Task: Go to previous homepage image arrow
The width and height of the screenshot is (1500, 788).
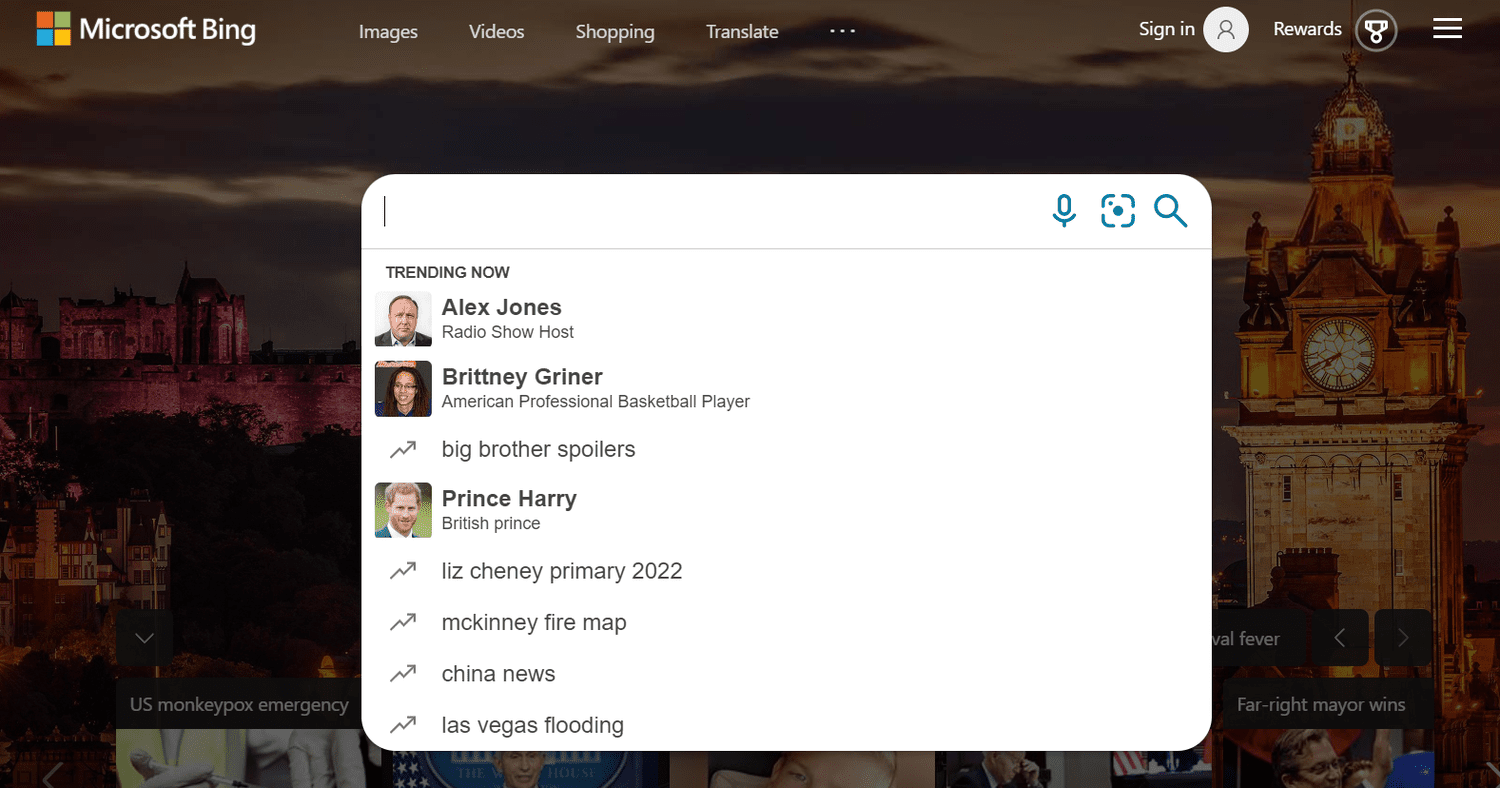Action: pyautogui.click(x=1340, y=638)
